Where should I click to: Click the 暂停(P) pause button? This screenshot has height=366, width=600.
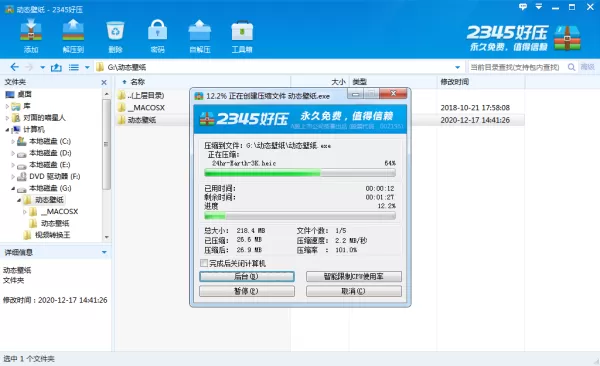[247, 291]
